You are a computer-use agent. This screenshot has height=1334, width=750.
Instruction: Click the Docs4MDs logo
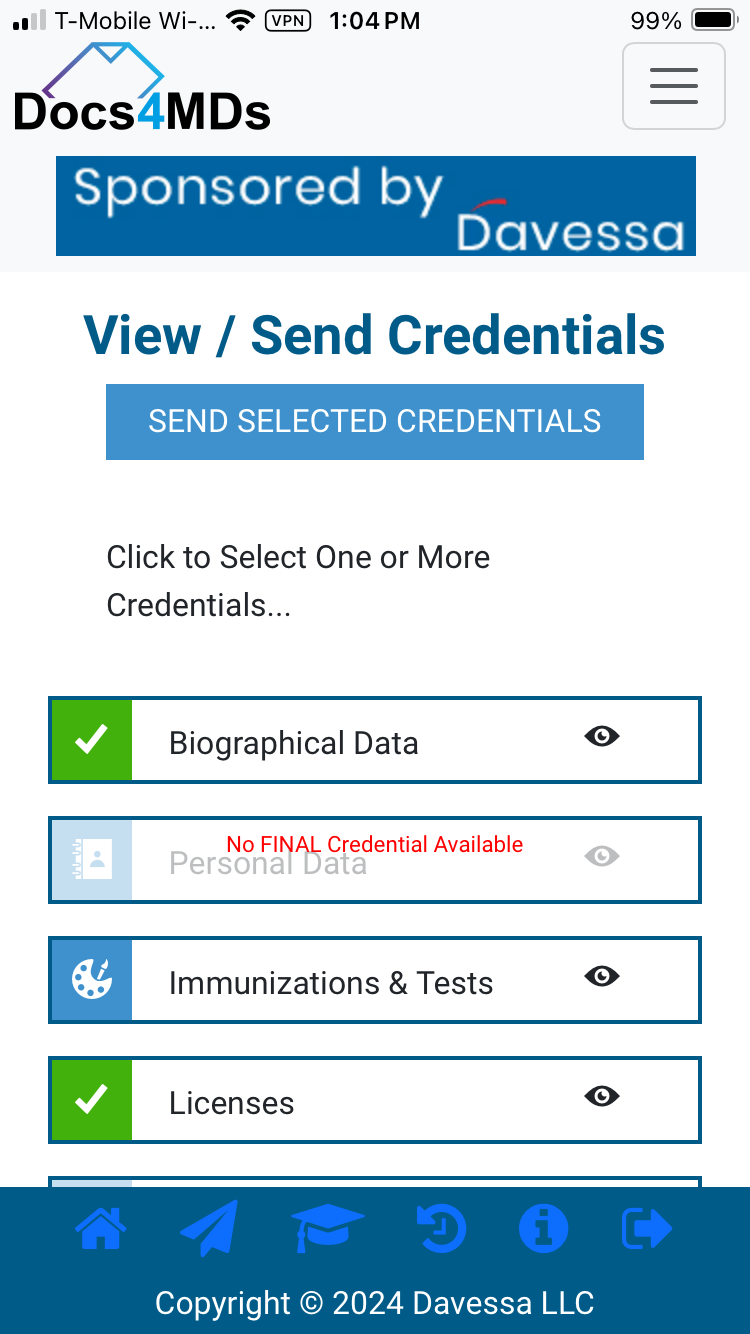(x=141, y=88)
